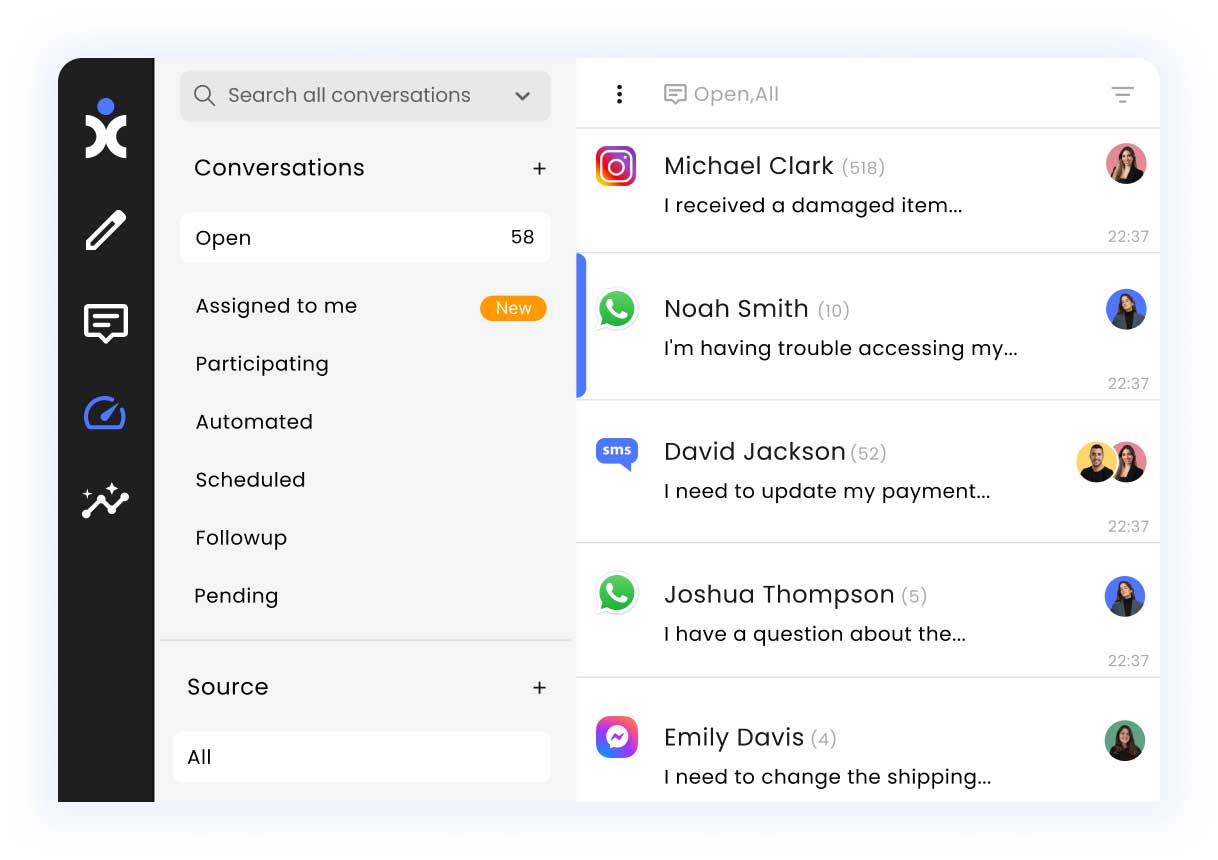
Task: Select the Assigned to me filter
Action: point(276,307)
